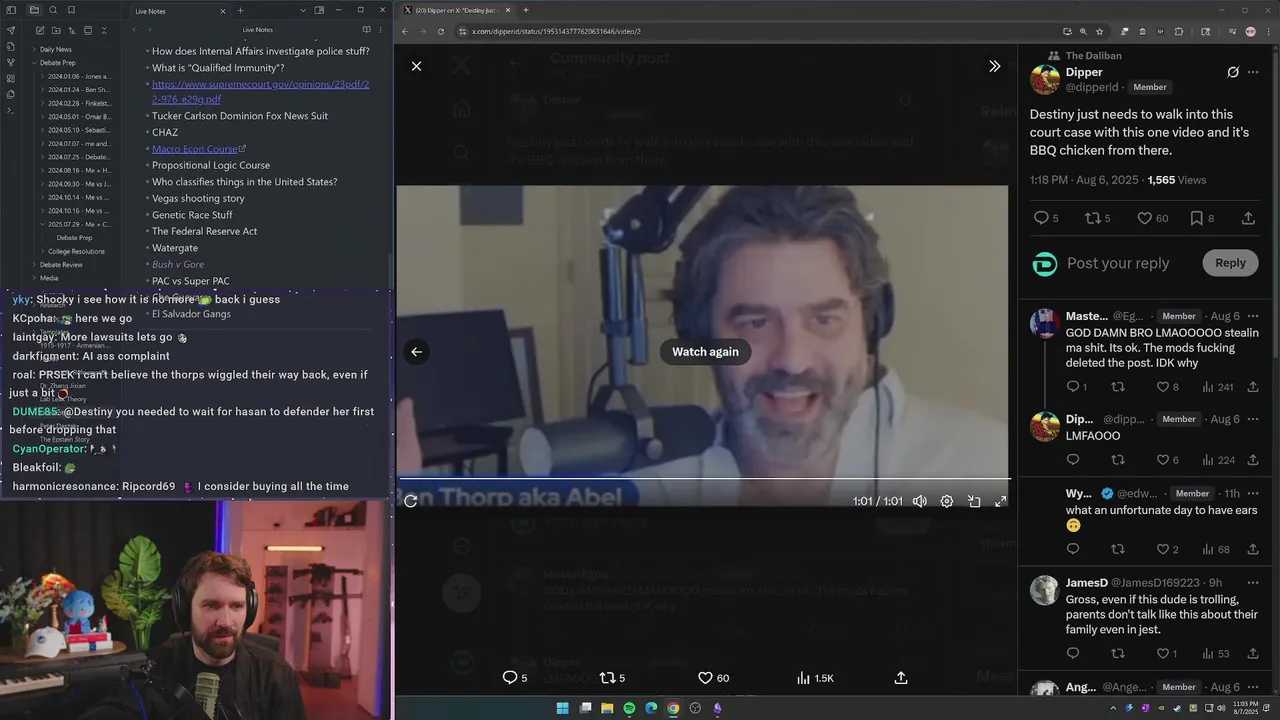The width and height of the screenshot is (1280, 720).
Task: Open the supremecourt.gov opinions link
Action: (x=260, y=91)
